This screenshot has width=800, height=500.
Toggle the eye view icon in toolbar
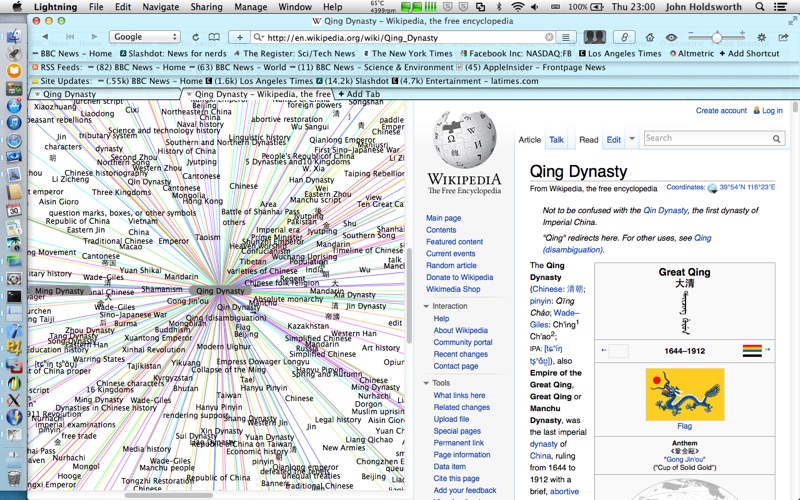671,37
